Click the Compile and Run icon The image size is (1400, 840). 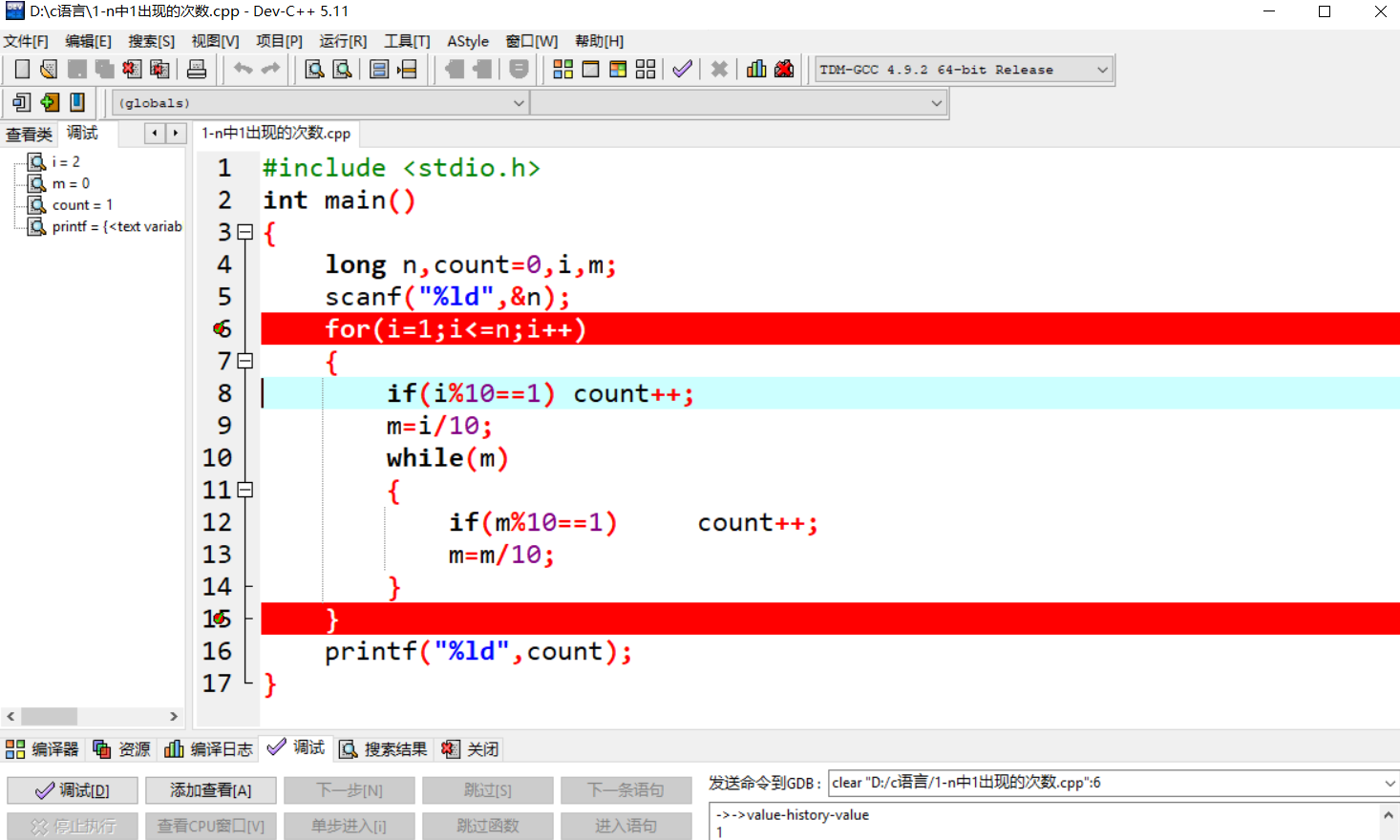[618, 69]
